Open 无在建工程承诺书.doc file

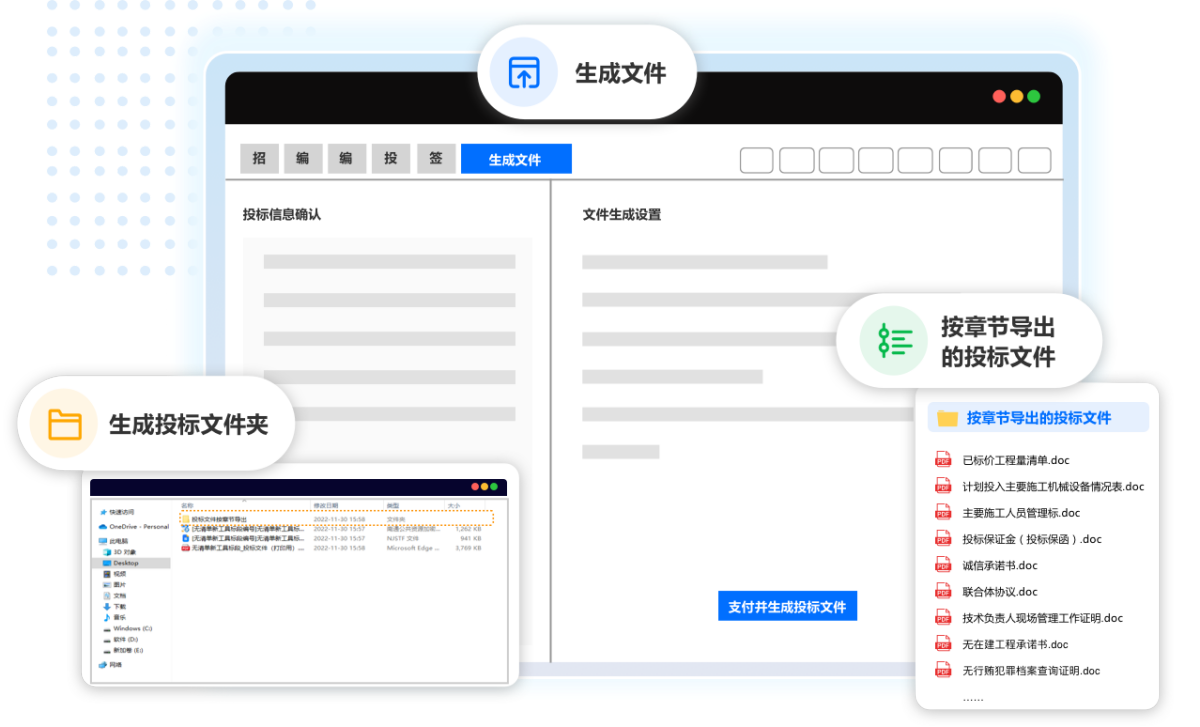[1014, 644]
